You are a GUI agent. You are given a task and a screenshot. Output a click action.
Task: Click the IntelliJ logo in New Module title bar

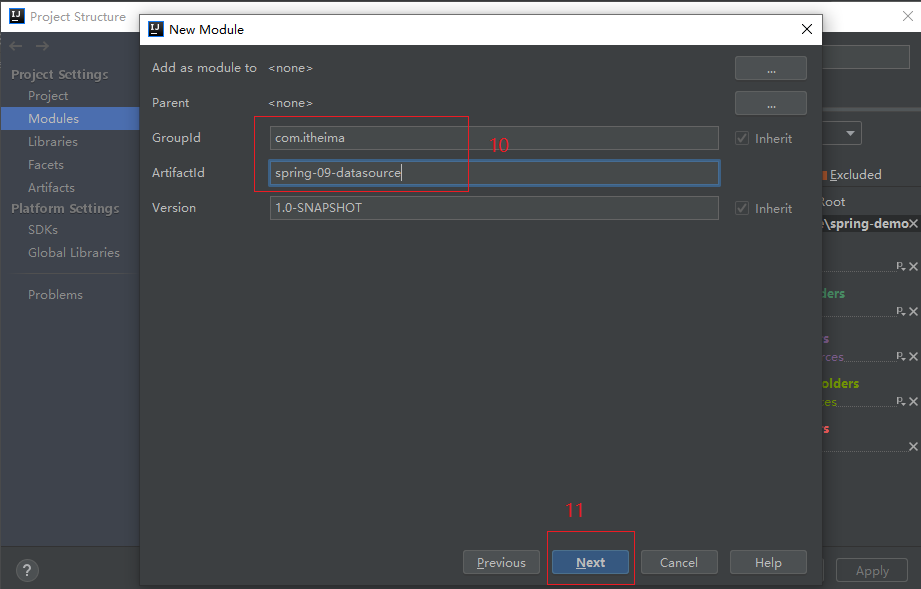coord(156,29)
